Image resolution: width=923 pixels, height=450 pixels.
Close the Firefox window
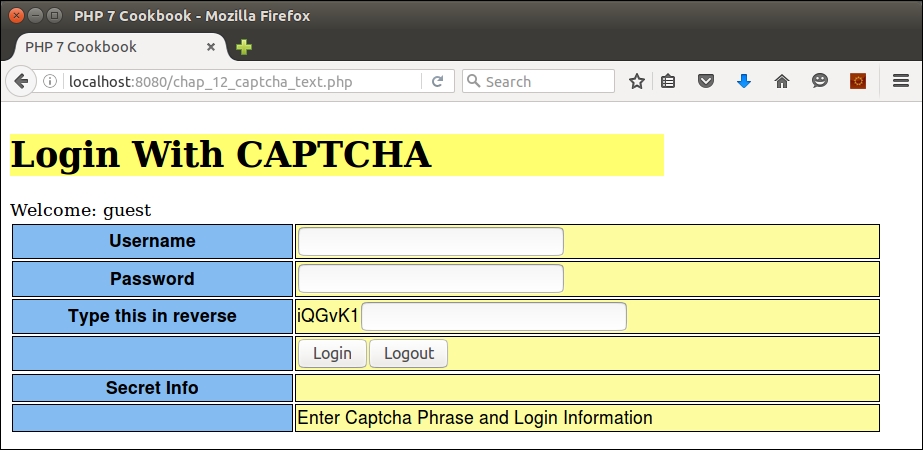click(16, 16)
